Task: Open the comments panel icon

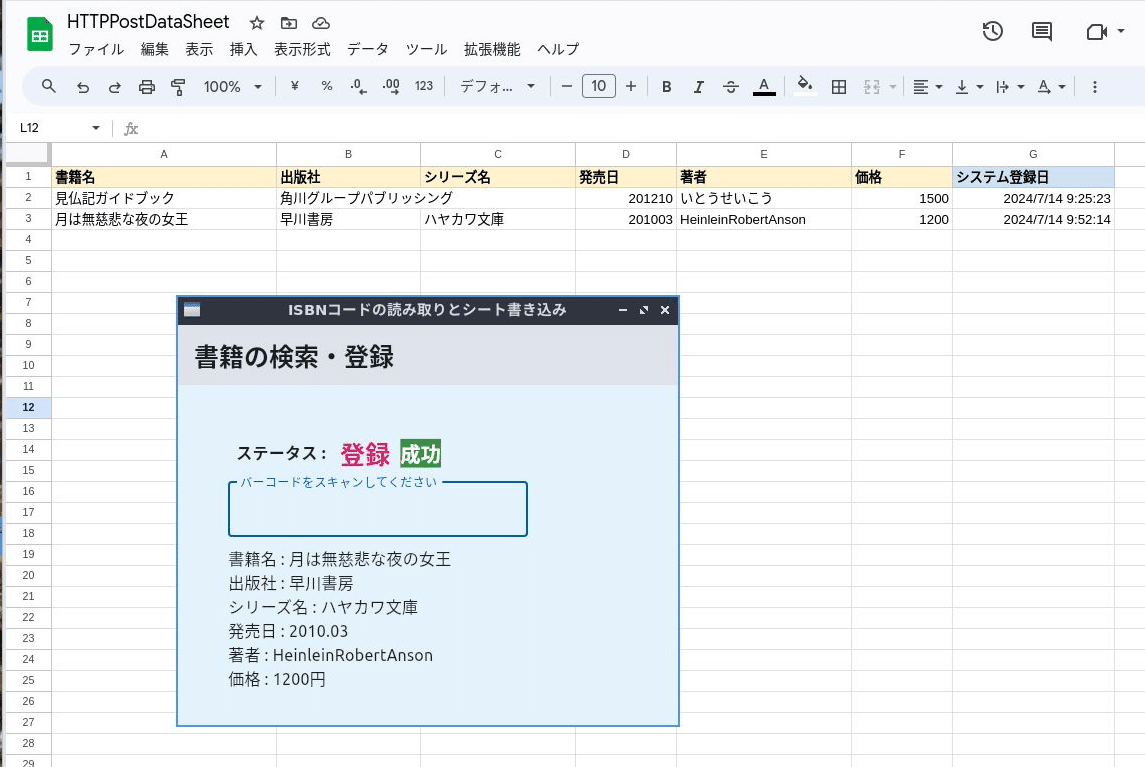Action: 1041,31
